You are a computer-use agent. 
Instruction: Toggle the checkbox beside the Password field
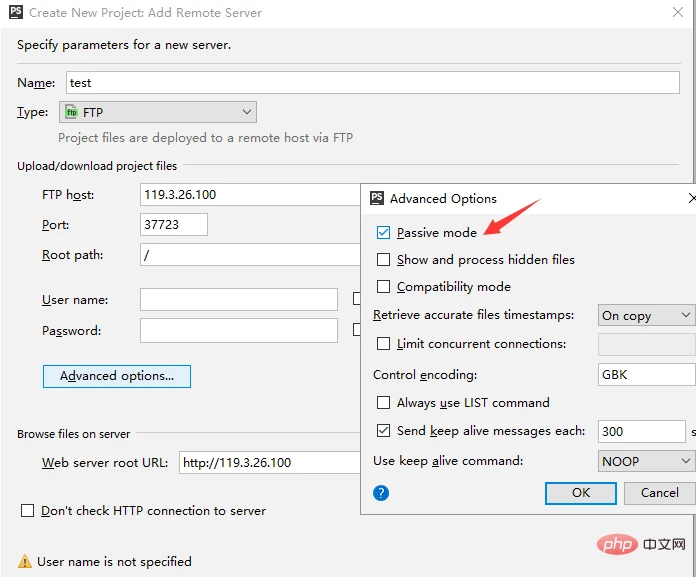pos(356,329)
